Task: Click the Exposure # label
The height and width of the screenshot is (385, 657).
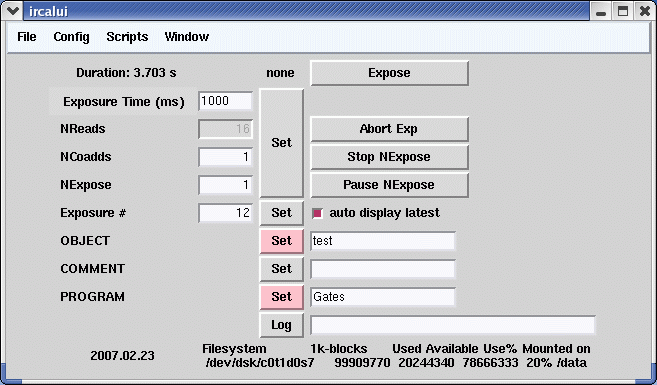Action: pos(93,213)
